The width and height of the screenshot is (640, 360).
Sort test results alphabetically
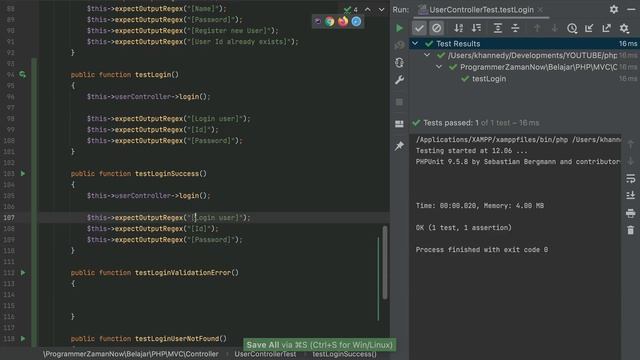(x=459, y=28)
